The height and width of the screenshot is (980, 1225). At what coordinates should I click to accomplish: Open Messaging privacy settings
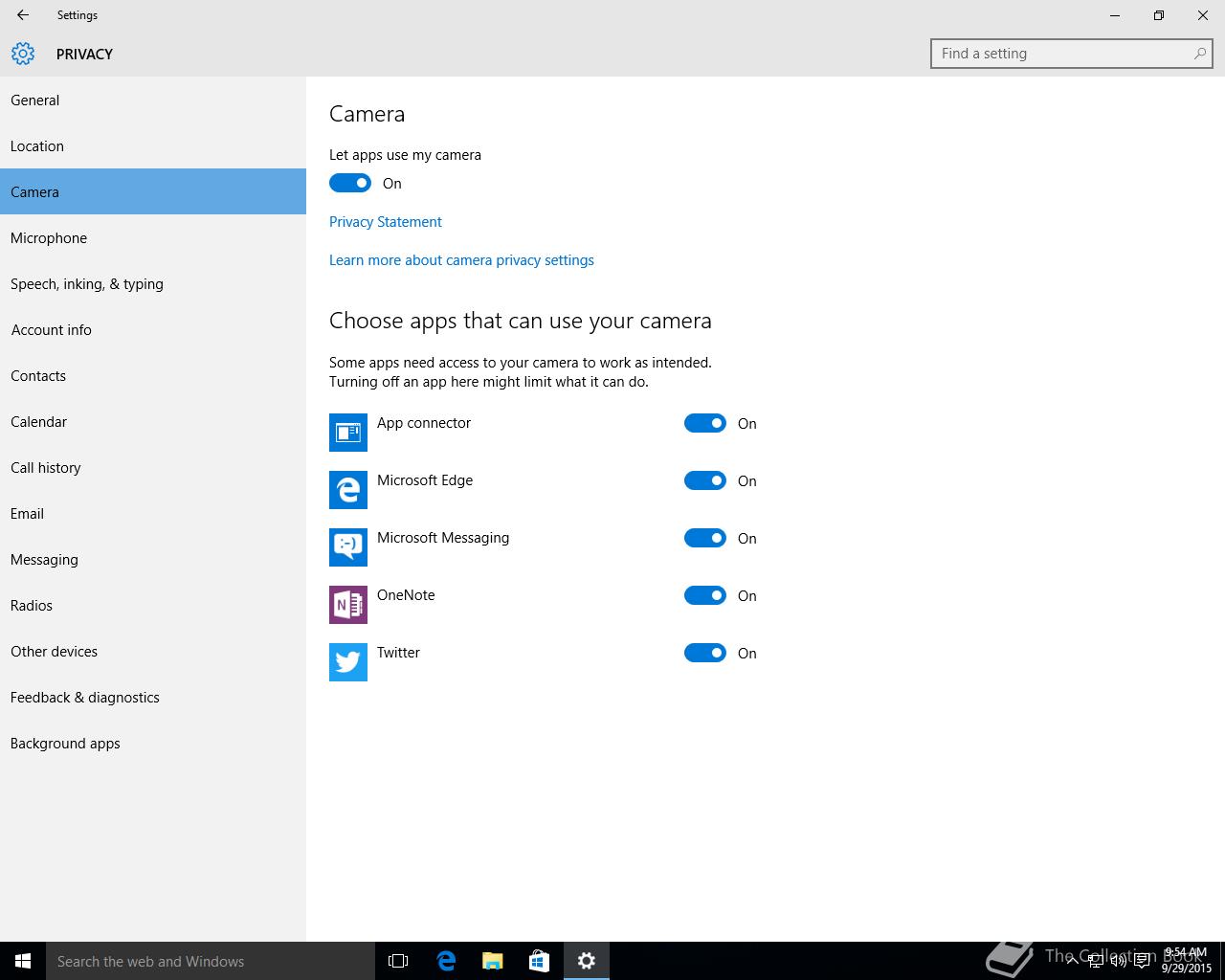point(153,559)
